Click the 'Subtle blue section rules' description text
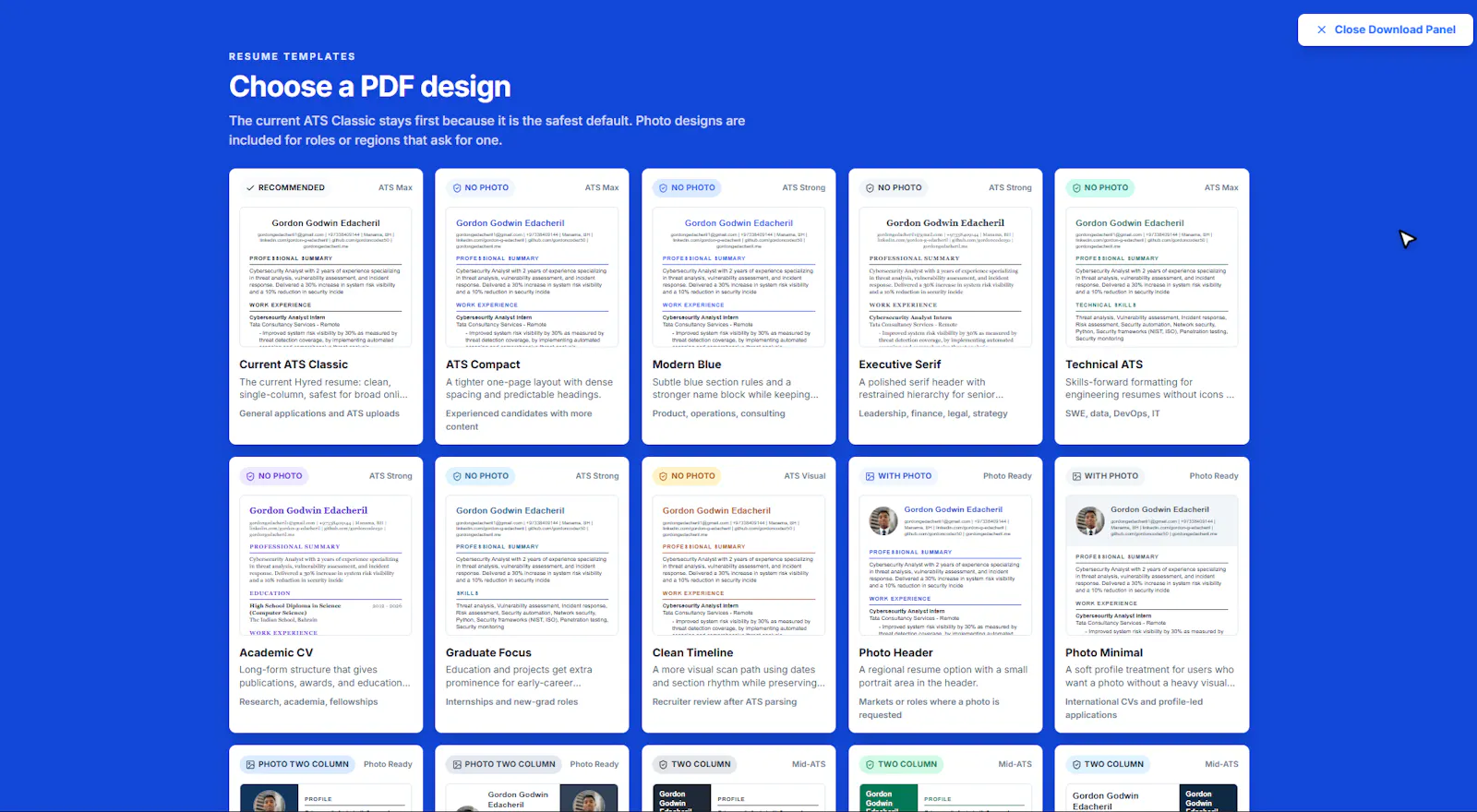Screen dimensions: 1477x812 click(735, 388)
